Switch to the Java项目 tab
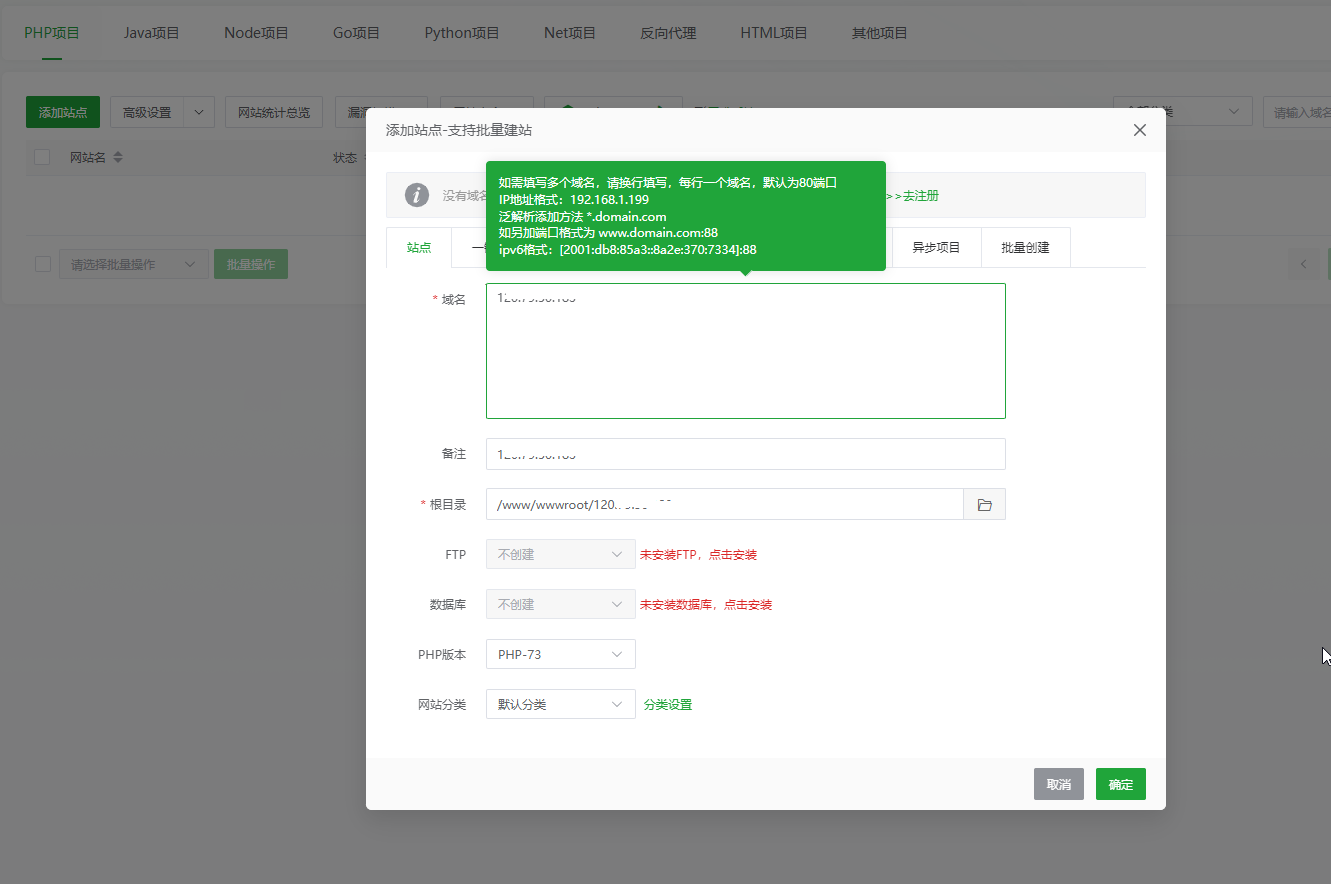This screenshot has width=1331, height=884. 151,32
